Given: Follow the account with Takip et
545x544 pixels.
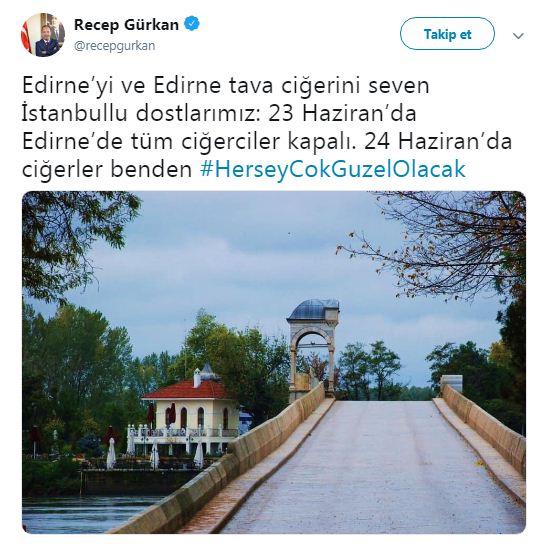Looking at the screenshot, I should click(447, 34).
